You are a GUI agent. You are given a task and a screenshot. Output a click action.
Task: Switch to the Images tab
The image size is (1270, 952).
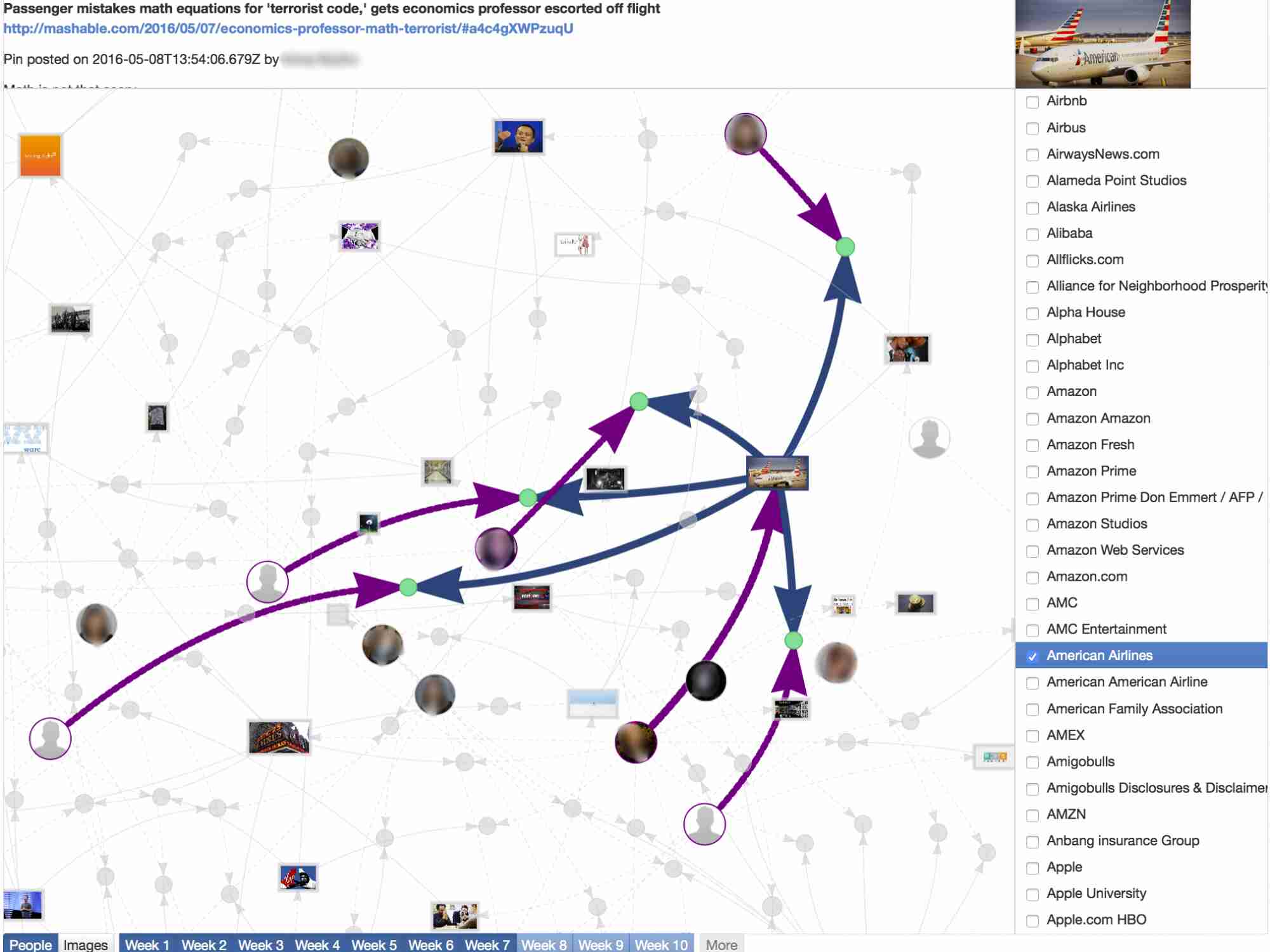pyautogui.click(x=86, y=944)
